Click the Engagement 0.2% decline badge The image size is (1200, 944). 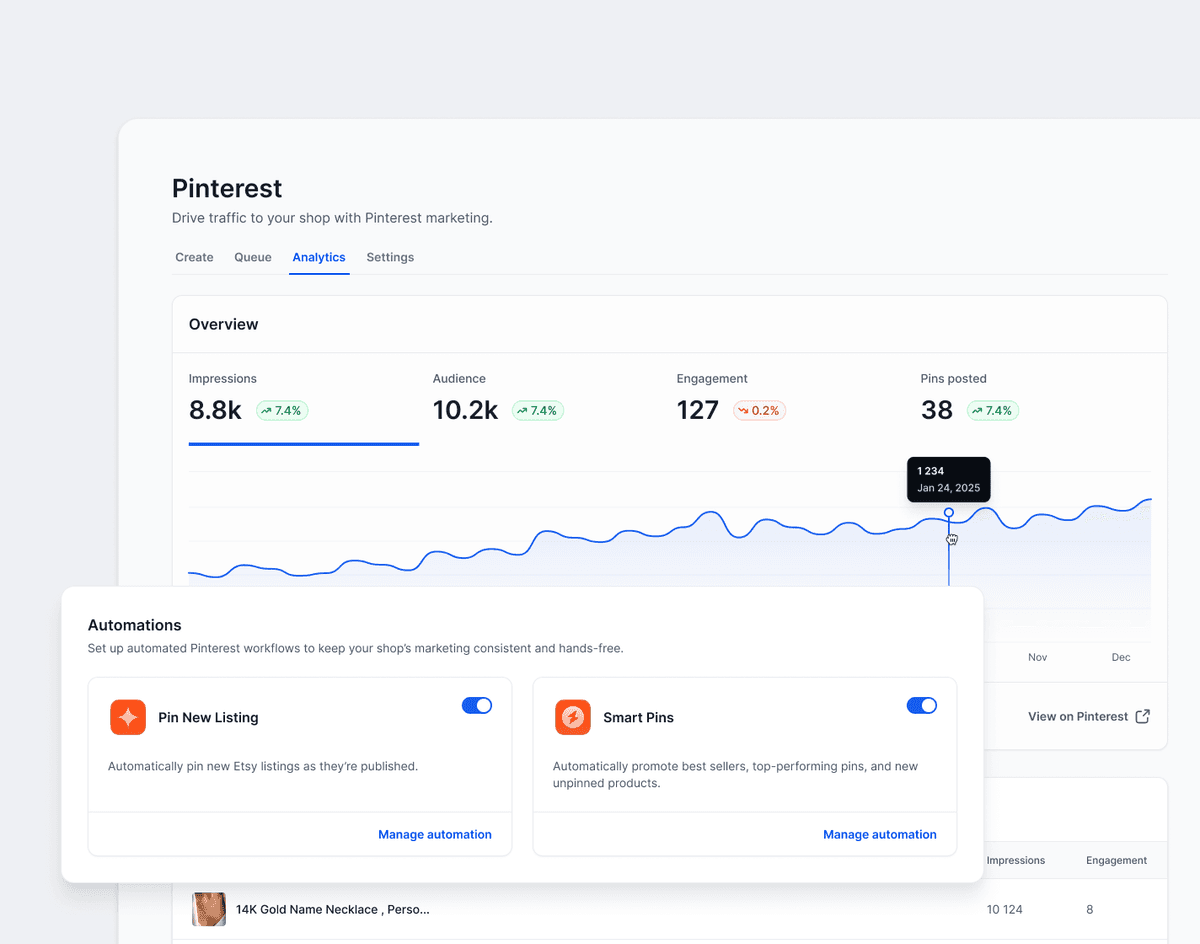pos(760,411)
